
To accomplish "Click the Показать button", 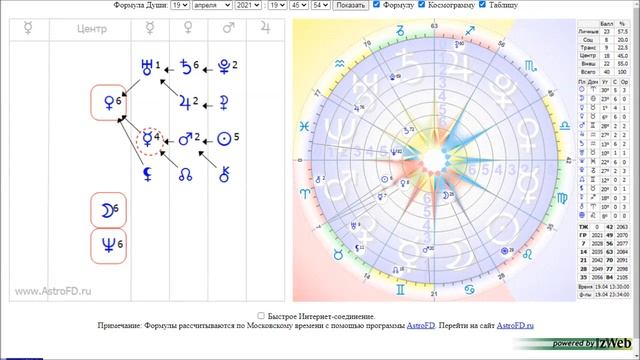I will 350,5.
